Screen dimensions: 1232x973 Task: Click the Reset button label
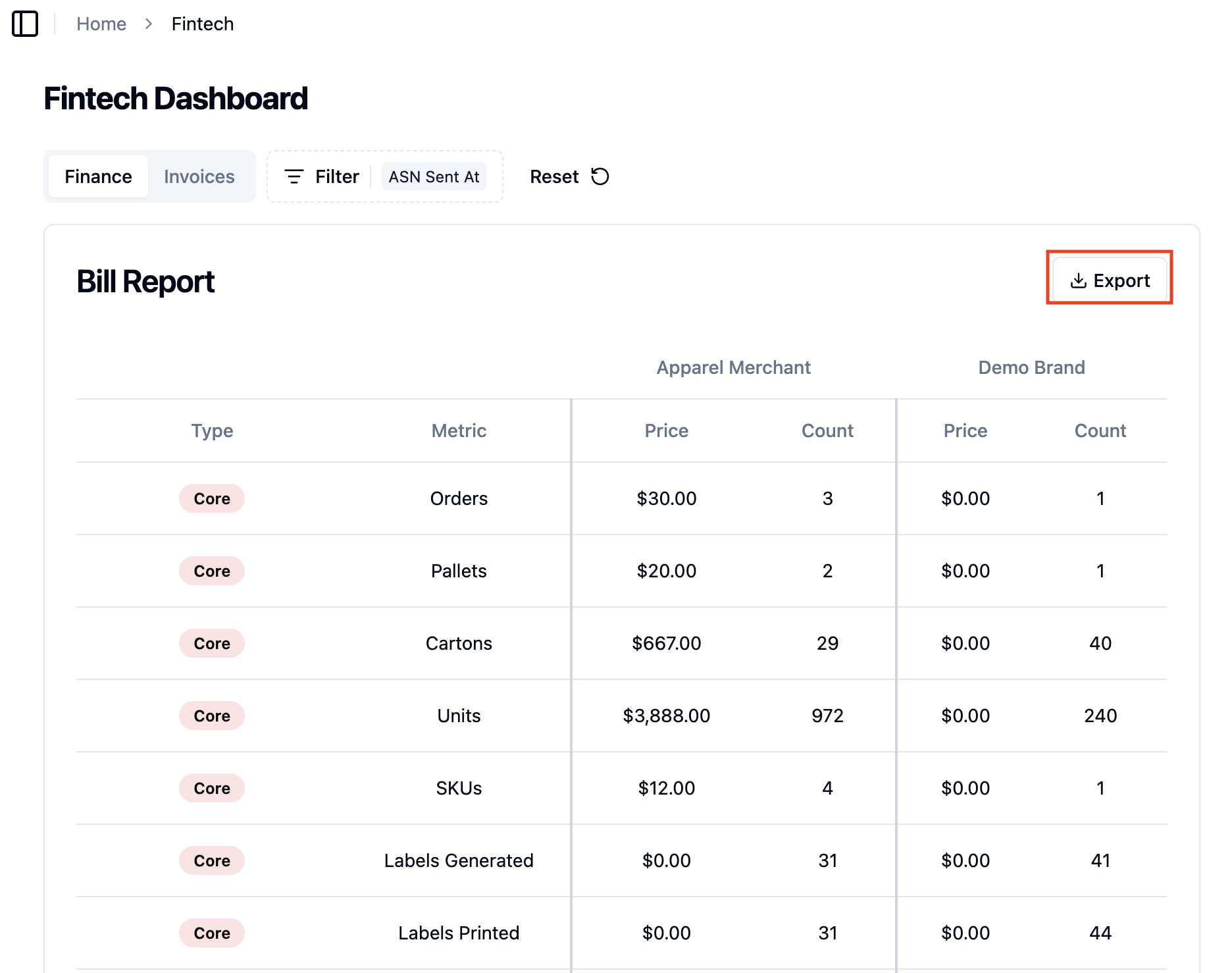point(554,176)
